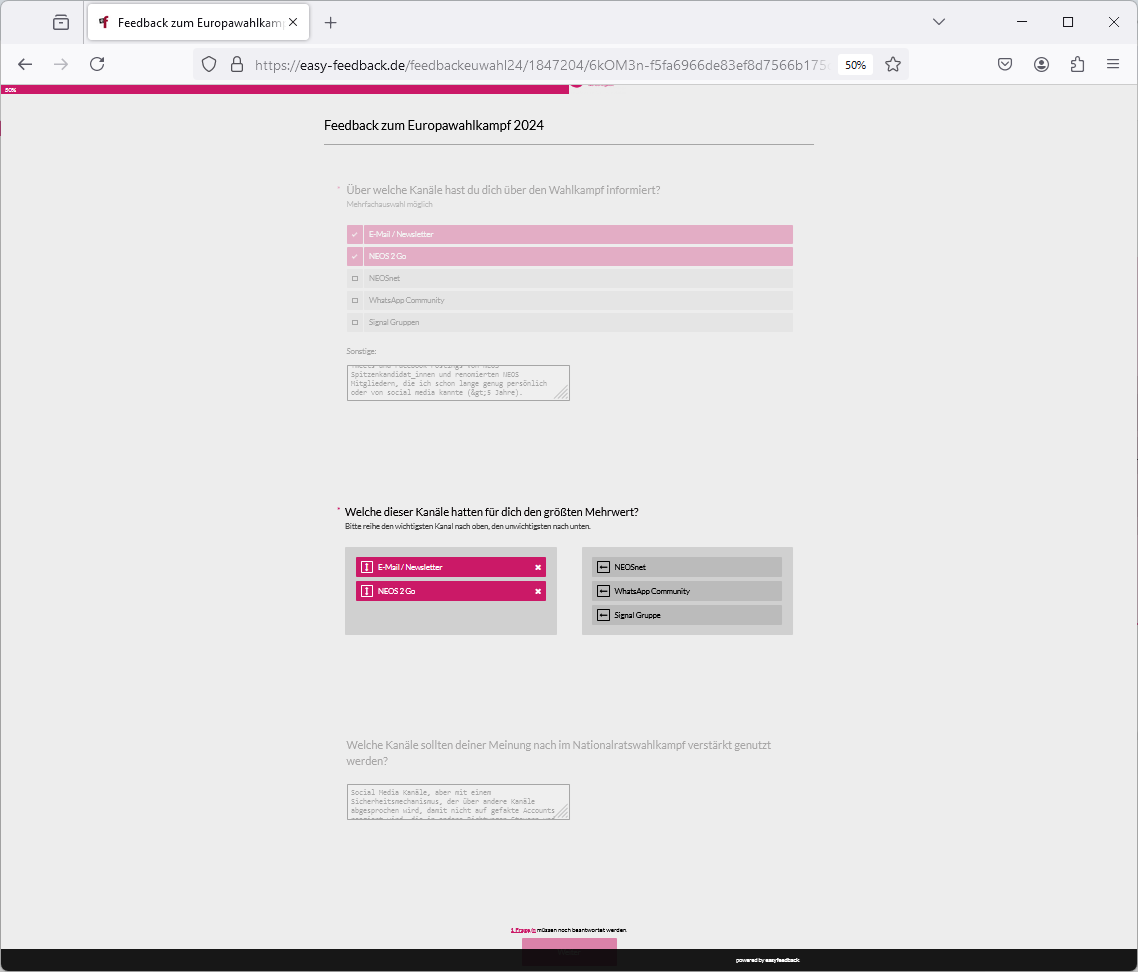Uncheck the E-Mail / Newsletter checkbox
This screenshot has height=972, width=1138.
coord(355,234)
